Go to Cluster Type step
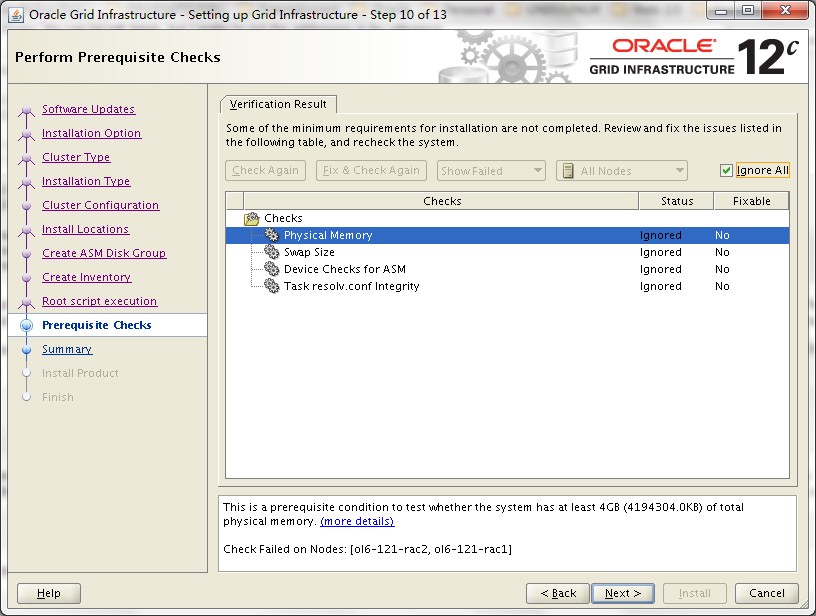This screenshot has width=816, height=616. [x=76, y=157]
